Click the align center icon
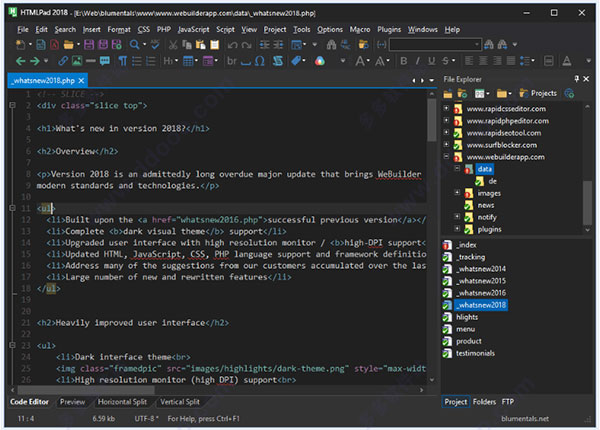This screenshot has width=600, height=430. coord(483,61)
